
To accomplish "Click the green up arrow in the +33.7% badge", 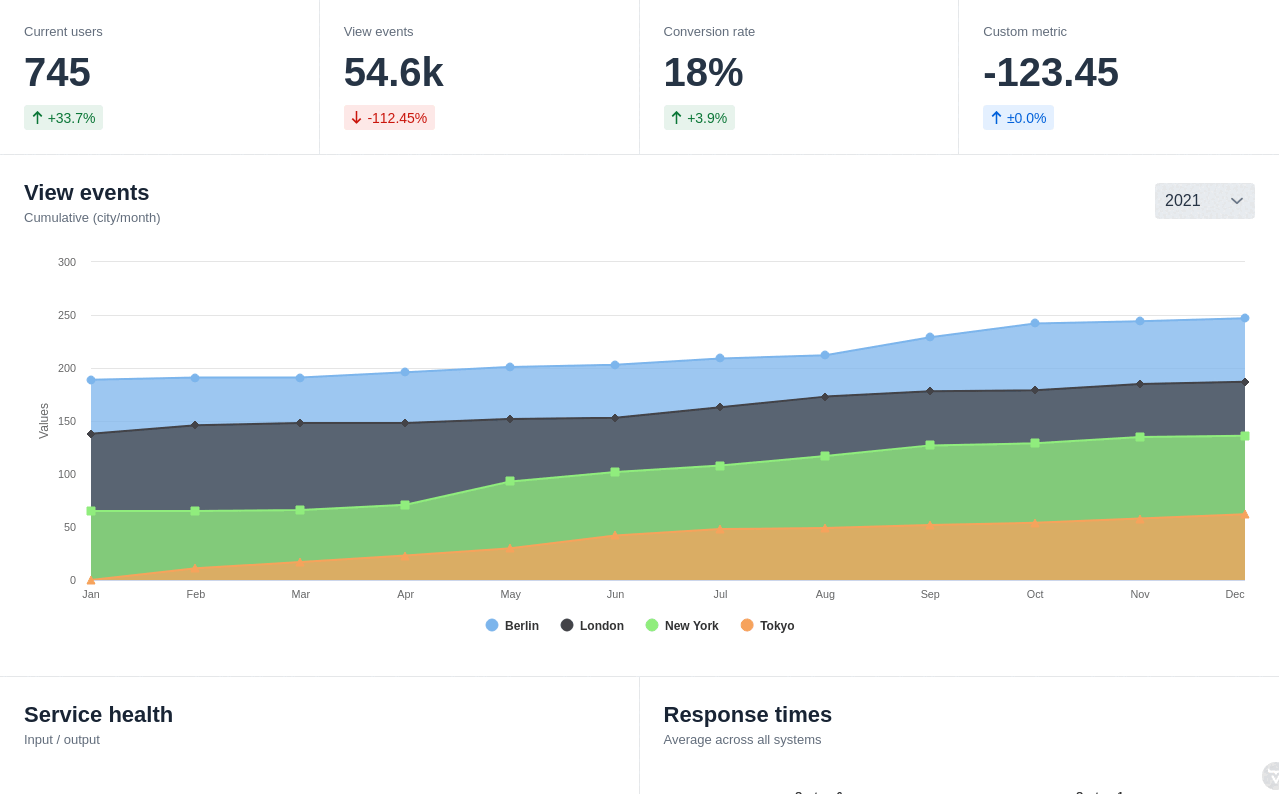I will click(38, 117).
